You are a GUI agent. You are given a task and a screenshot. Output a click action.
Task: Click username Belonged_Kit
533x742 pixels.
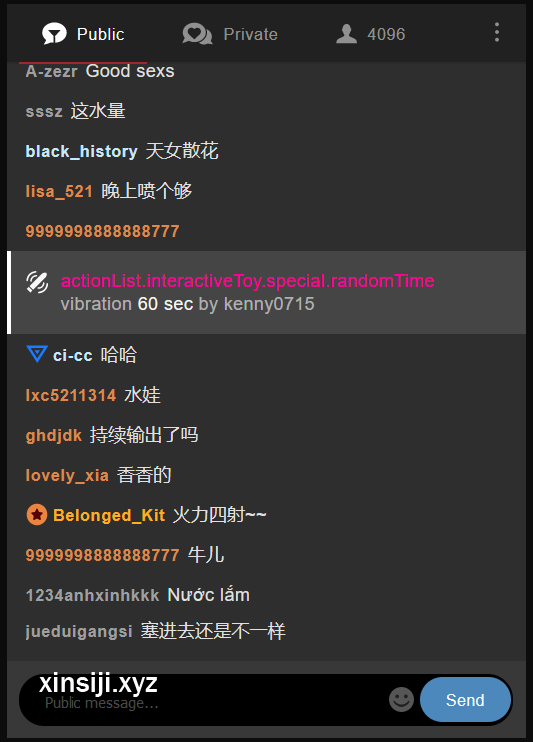point(109,515)
